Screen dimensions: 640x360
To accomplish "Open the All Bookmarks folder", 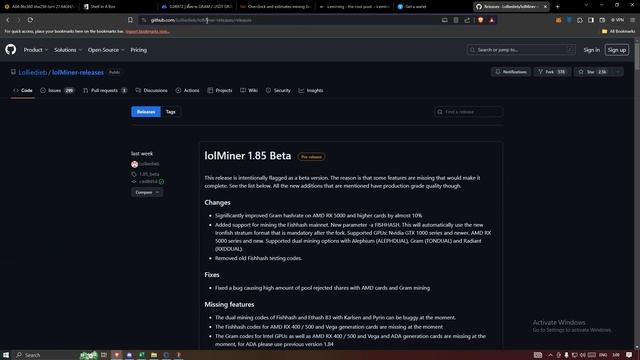I will tap(618, 31).
